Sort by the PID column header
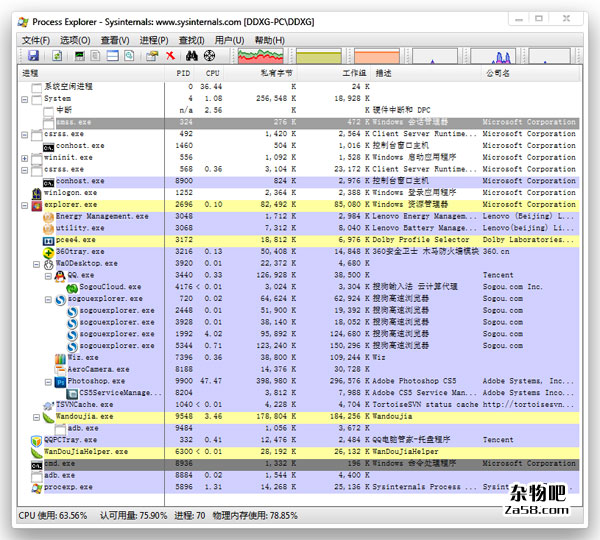Screen dimensions: 600x540 pos(180,73)
